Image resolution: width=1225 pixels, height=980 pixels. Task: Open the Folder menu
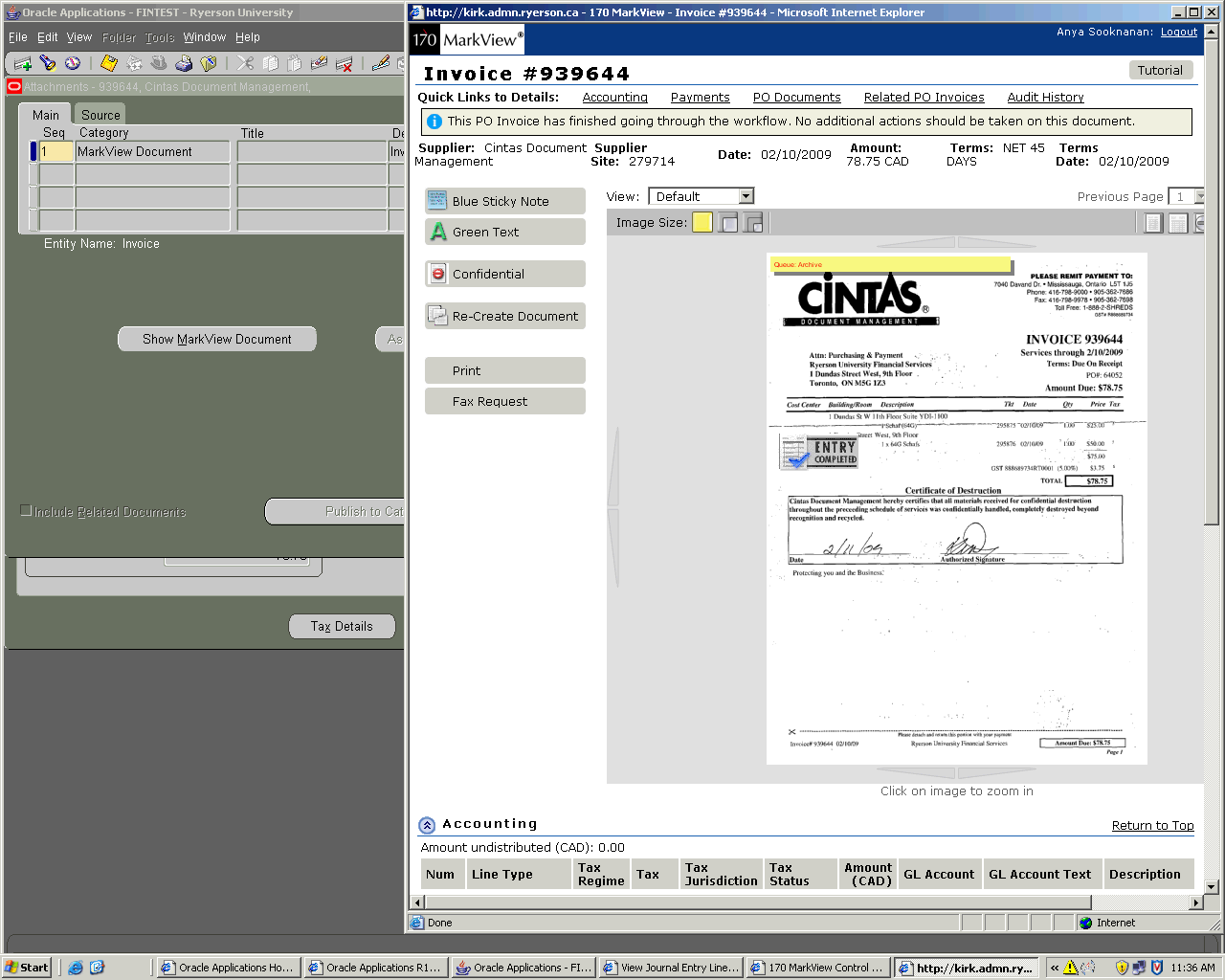119,37
